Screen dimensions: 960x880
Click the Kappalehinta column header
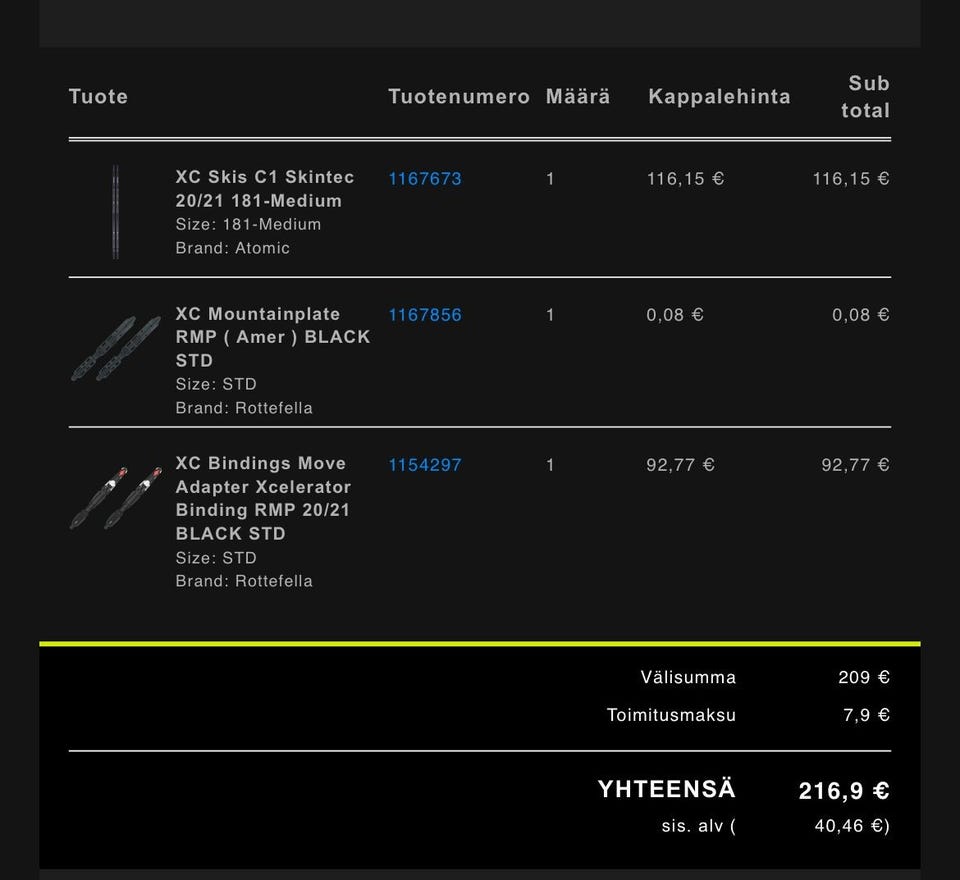[719, 97]
